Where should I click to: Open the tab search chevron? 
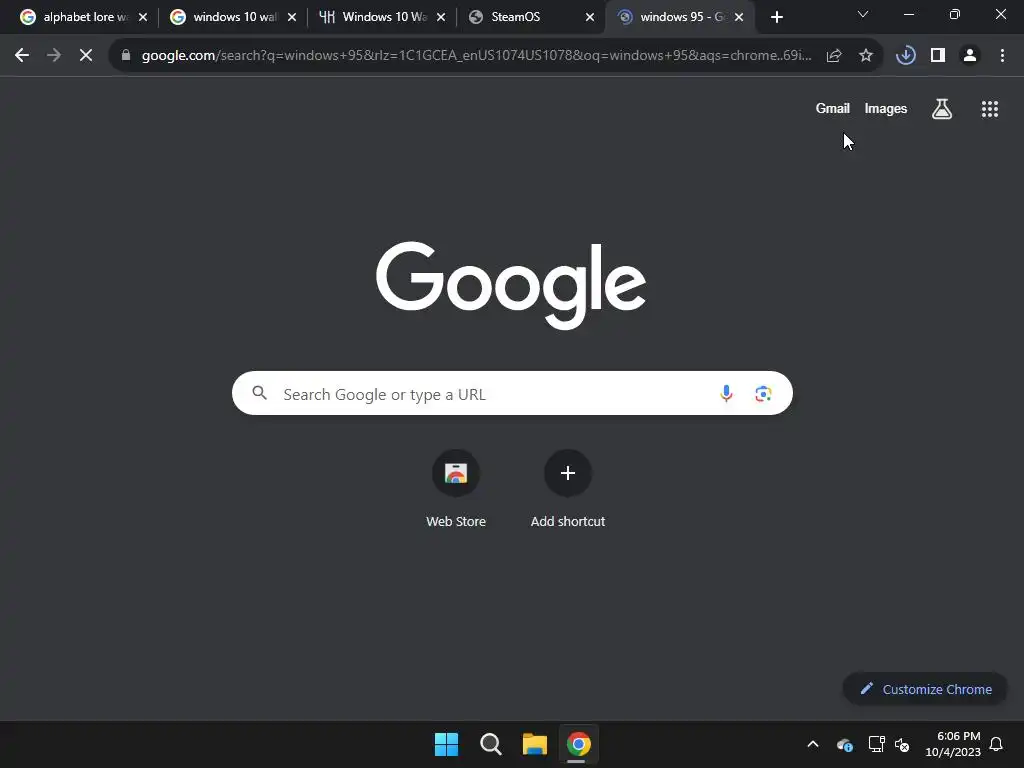(863, 14)
